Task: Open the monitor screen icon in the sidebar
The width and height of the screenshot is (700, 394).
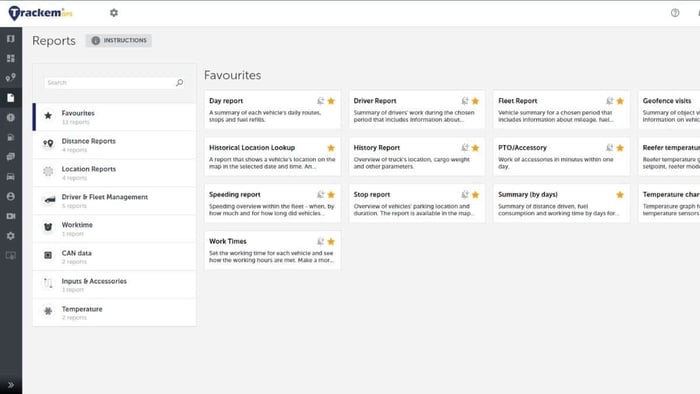Action: [11, 255]
